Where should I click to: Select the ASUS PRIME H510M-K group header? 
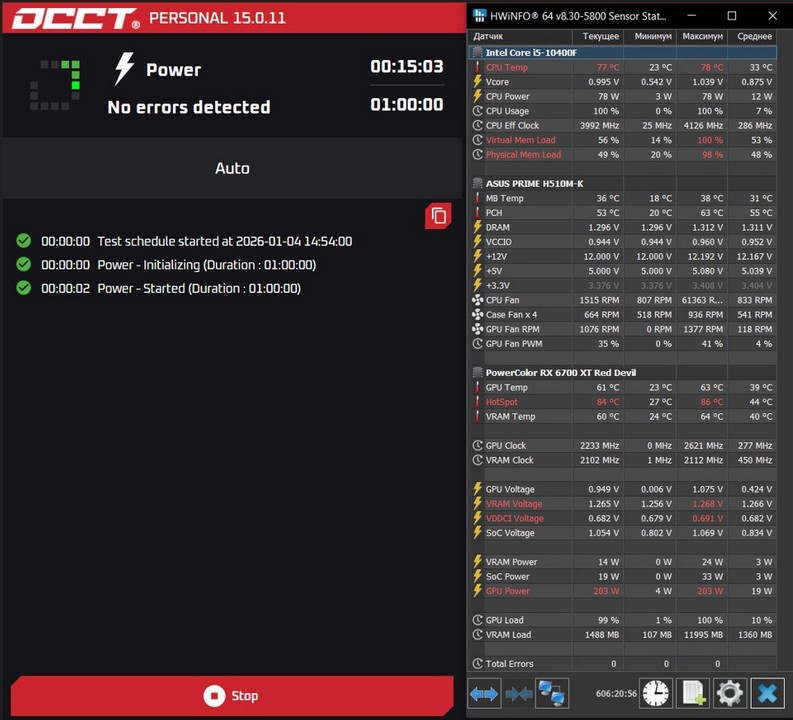623,184
